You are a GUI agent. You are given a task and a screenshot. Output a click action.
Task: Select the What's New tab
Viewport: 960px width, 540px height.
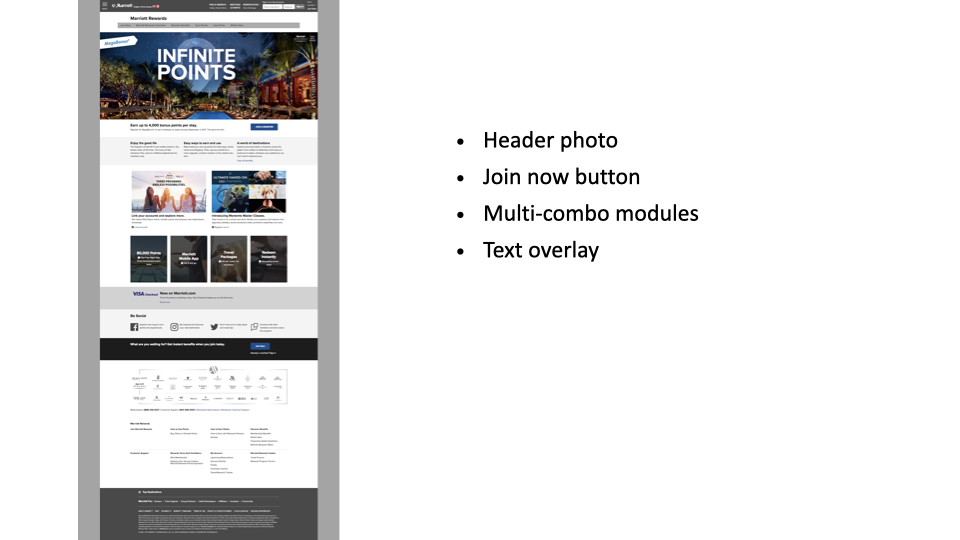237,26
